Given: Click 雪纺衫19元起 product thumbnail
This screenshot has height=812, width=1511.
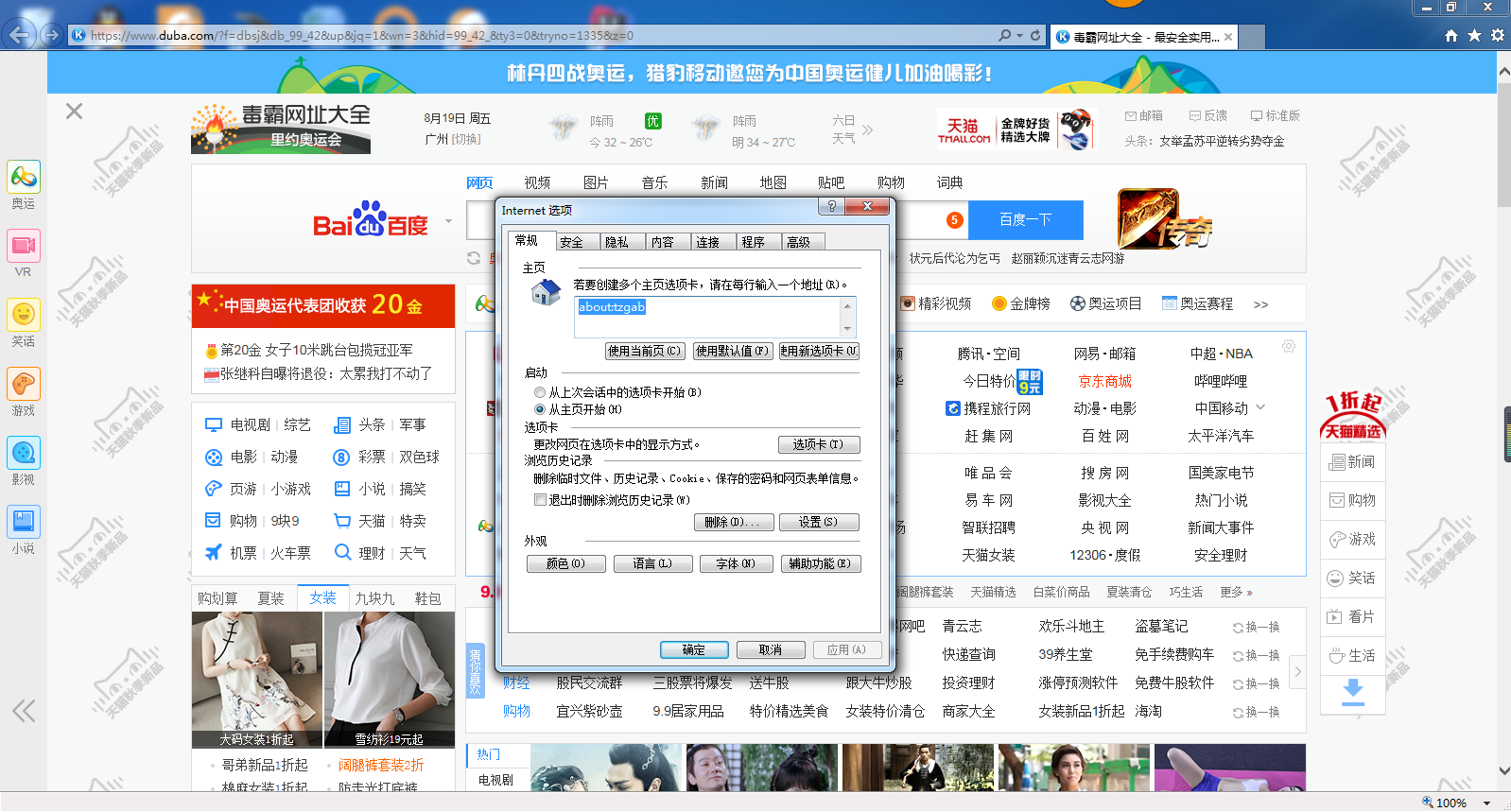Looking at the screenshot, I should tap(389, 680).
